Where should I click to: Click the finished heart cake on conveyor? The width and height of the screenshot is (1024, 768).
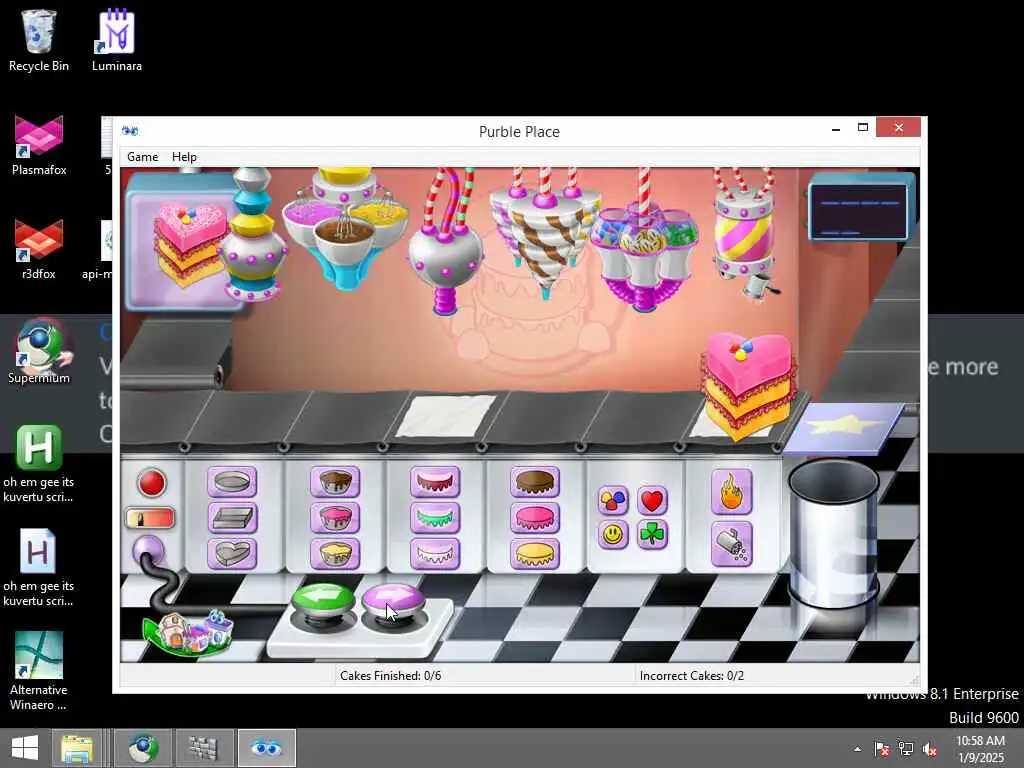pyautogui.click(x=748, y=385)
